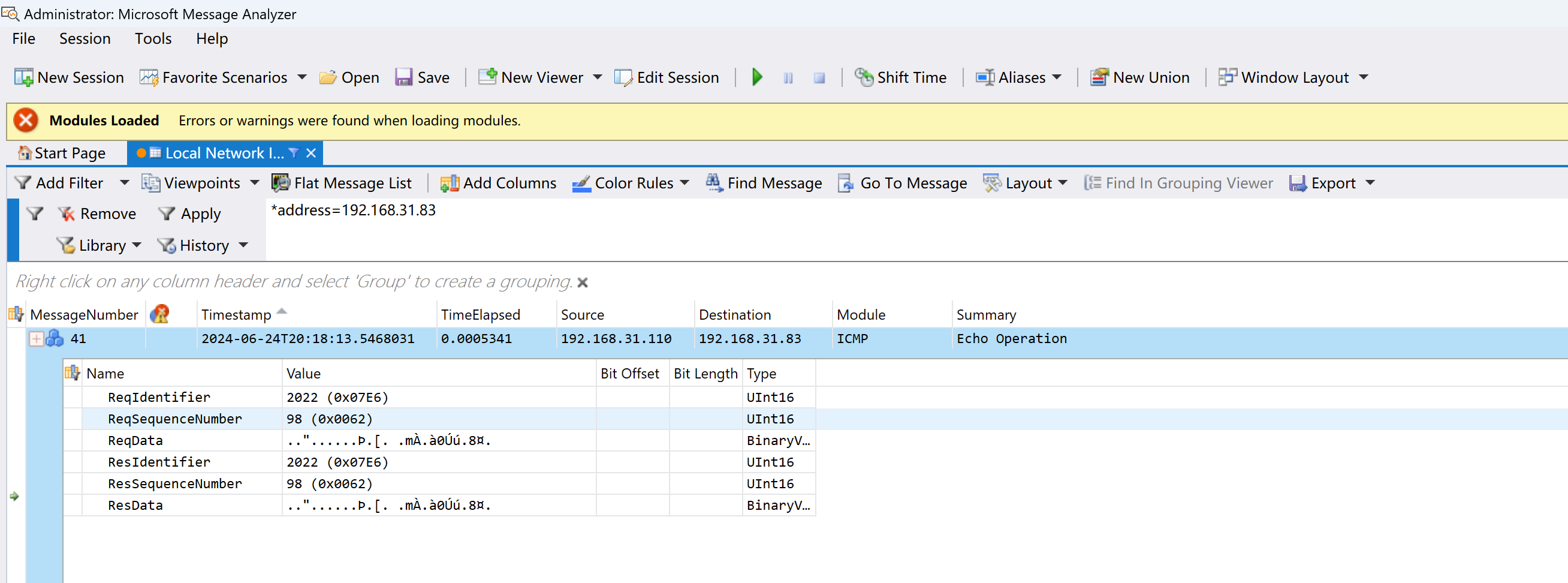Click the Add Columns icon
Image resolution: width=1568 pixels, height=583 pixels.
(449, 183)
